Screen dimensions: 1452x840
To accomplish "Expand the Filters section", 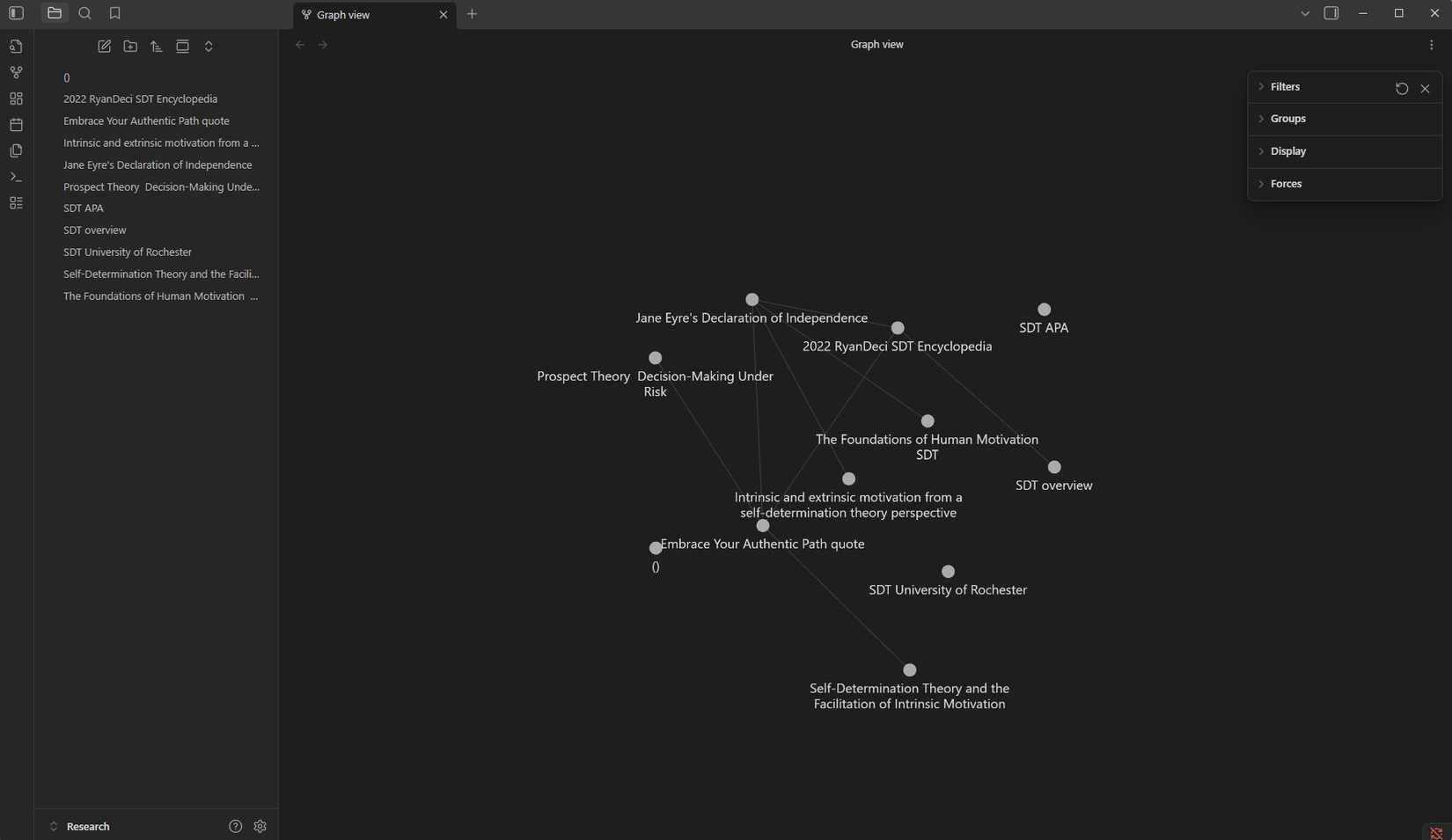I will pyautogui.click(x=1284, y=86).
